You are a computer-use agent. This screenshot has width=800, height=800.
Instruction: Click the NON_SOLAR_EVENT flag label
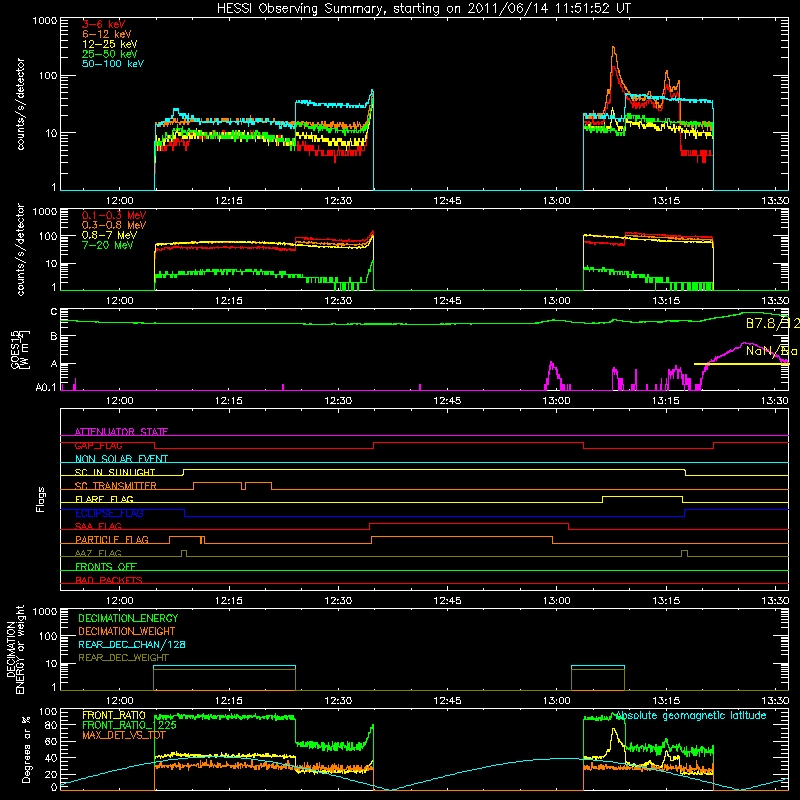click(121, 459)
